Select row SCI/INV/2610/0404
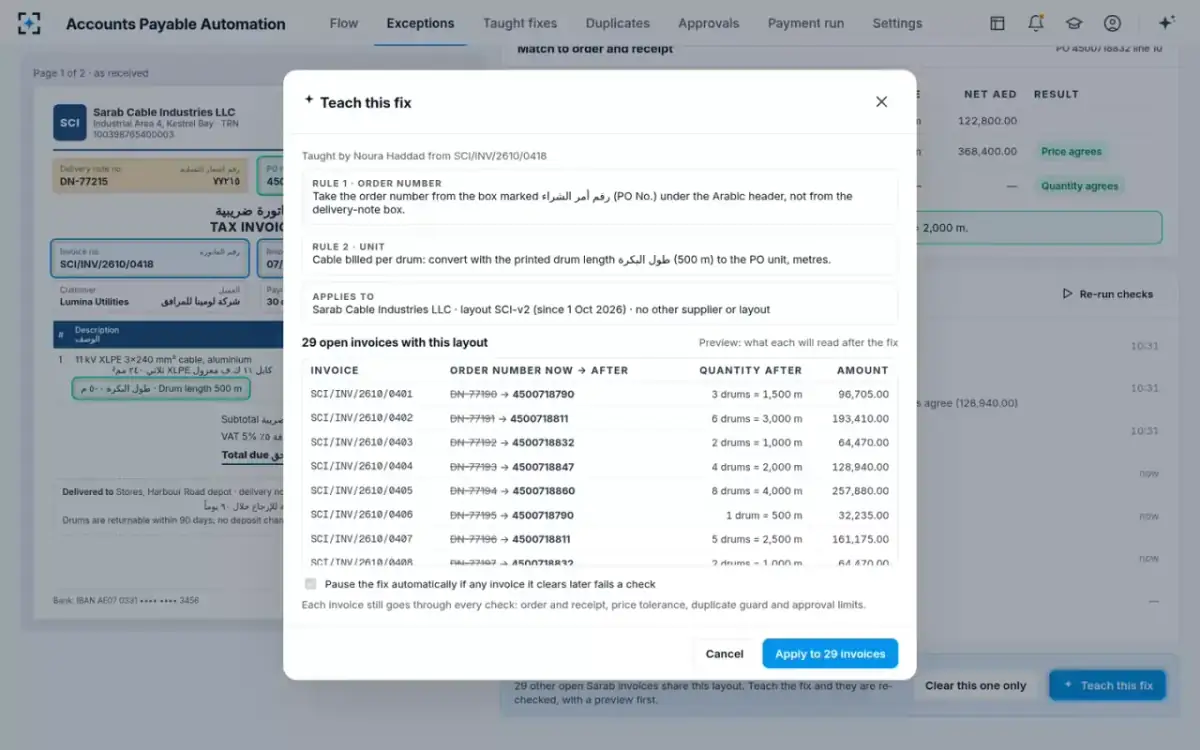 [x=600, y=467]
